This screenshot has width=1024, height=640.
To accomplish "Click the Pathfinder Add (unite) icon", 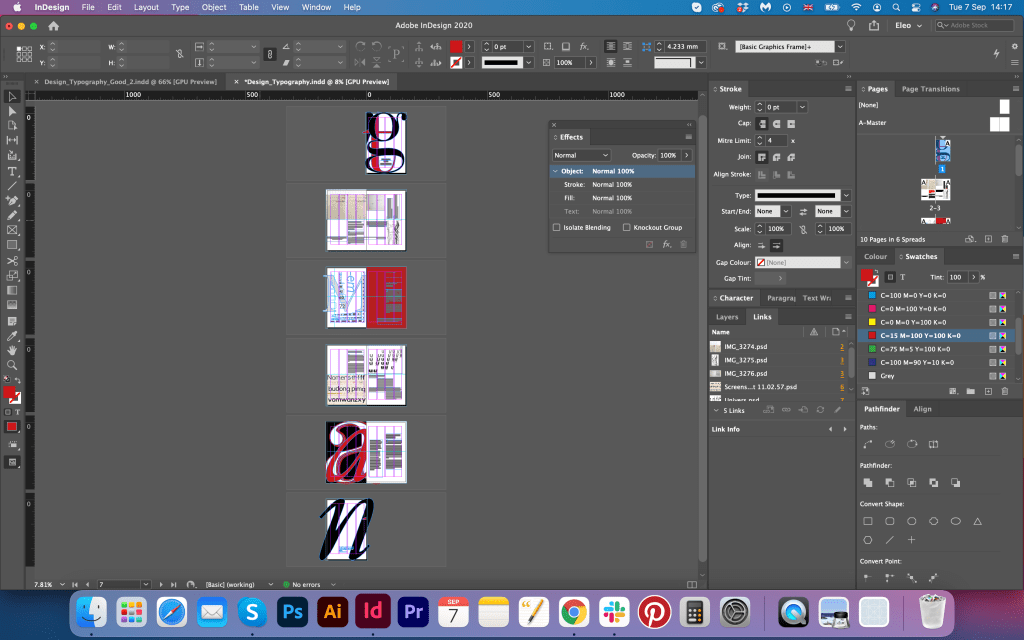I will click(x=867, y=482).
